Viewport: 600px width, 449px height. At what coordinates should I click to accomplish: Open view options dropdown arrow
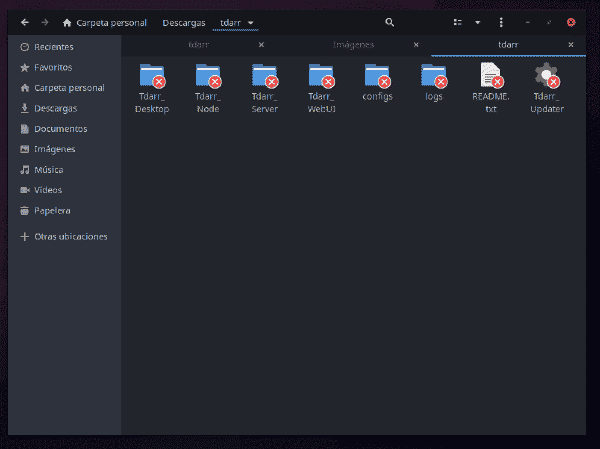[478, 23]
